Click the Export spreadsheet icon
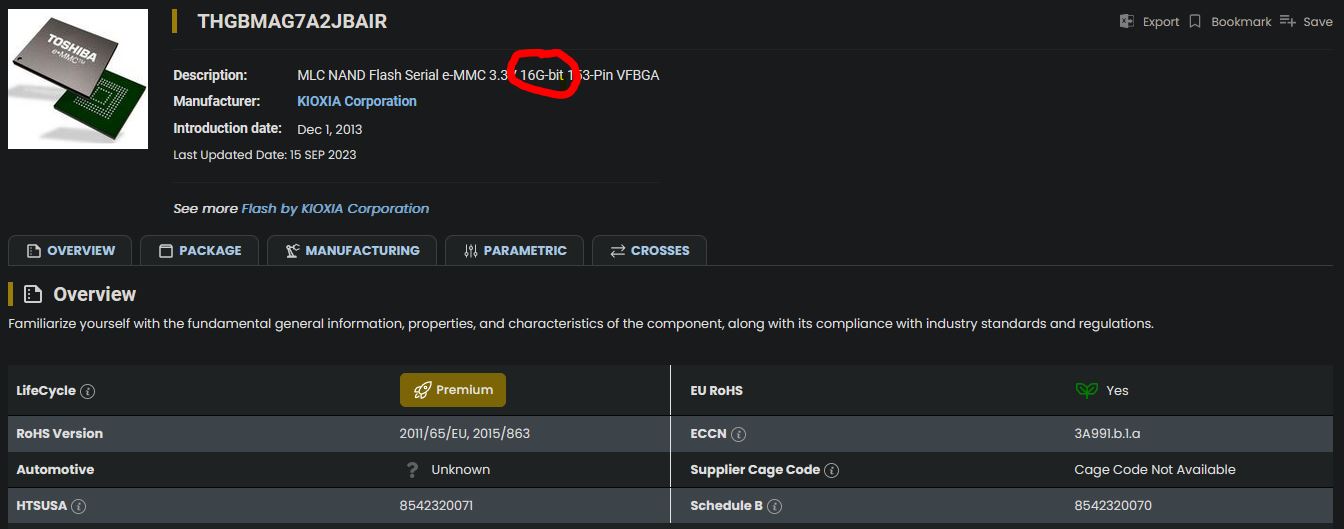Image resolution: width=1344 pixels, height=529 pixels. point(1126,21)
